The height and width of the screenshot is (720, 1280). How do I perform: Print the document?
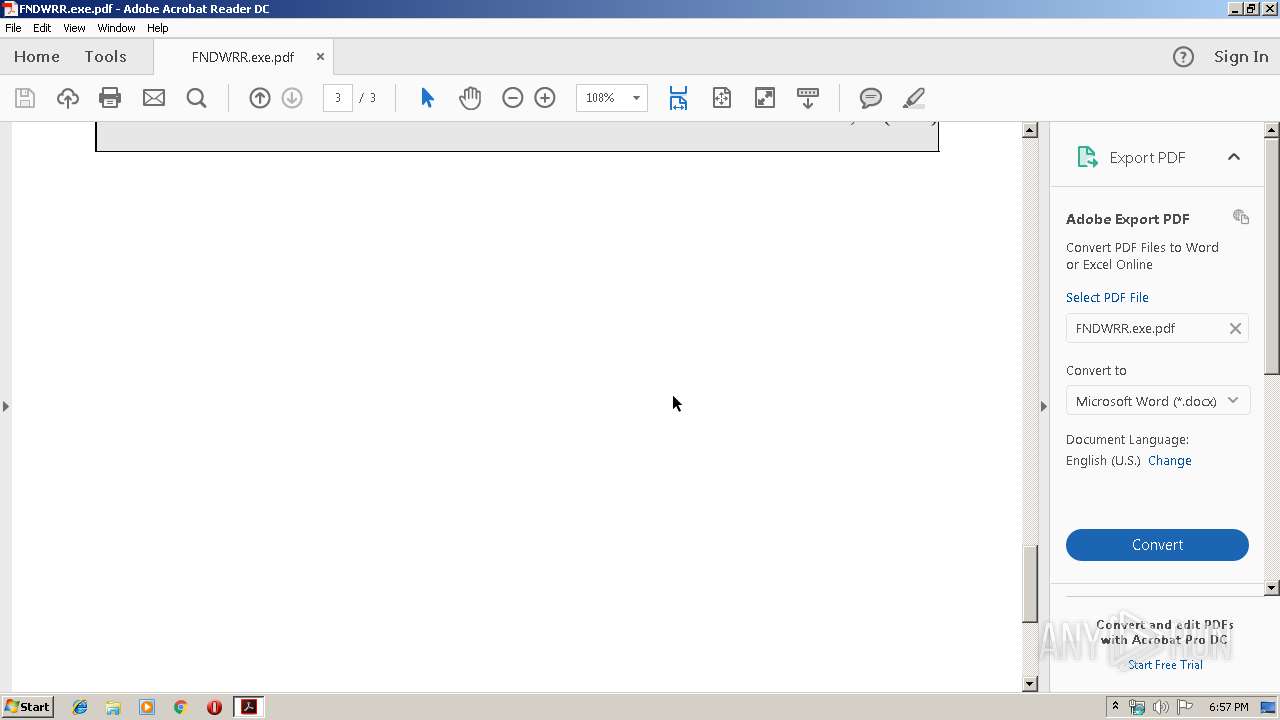(x=110, y=98)
